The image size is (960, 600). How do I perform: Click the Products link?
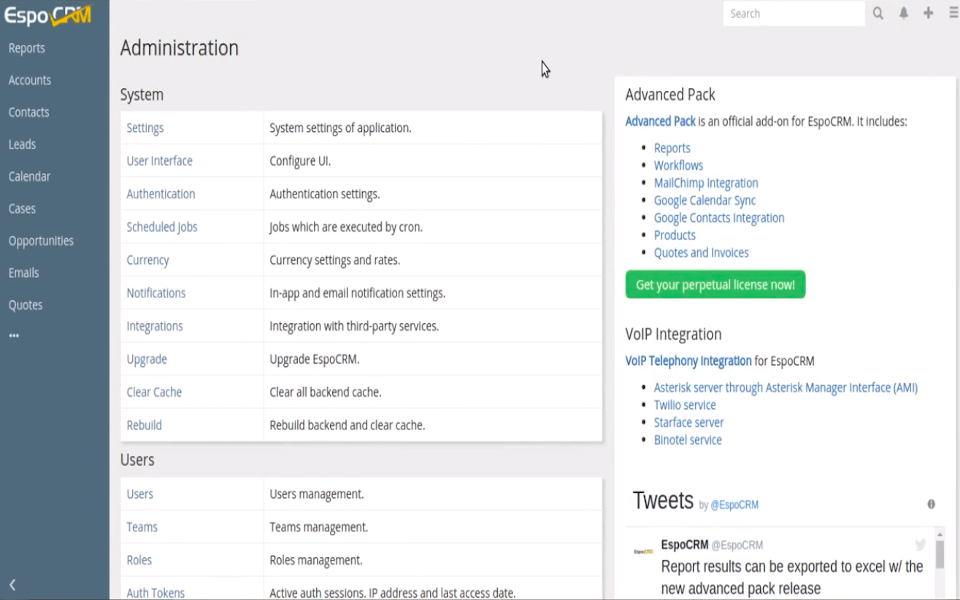[675, 235]
